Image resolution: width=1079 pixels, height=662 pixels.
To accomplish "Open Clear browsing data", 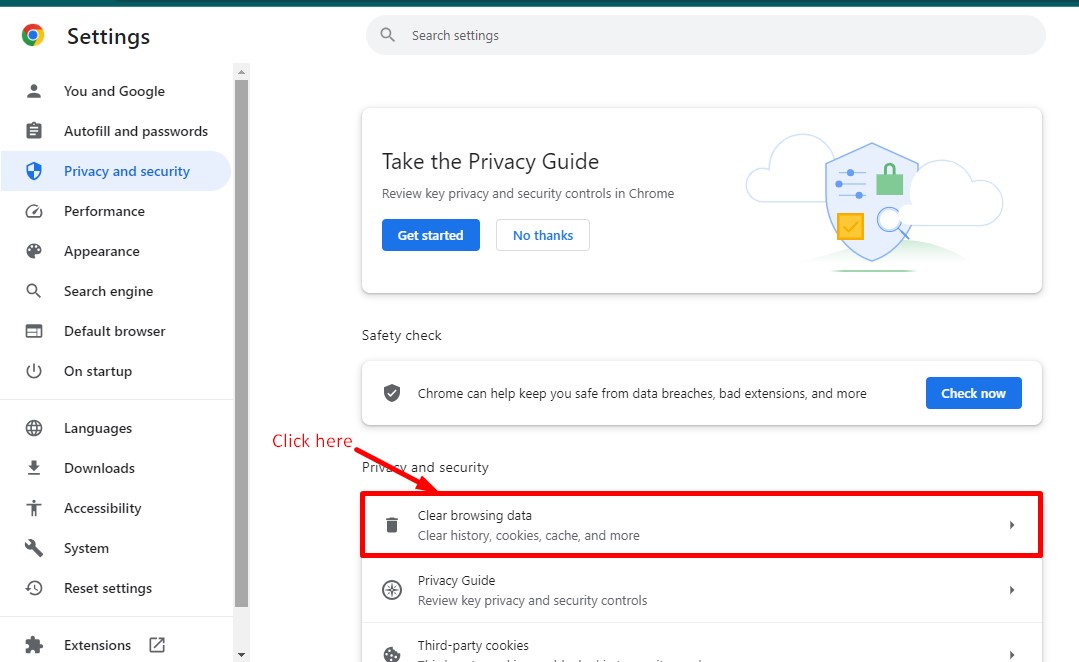I will coord(702,525).
